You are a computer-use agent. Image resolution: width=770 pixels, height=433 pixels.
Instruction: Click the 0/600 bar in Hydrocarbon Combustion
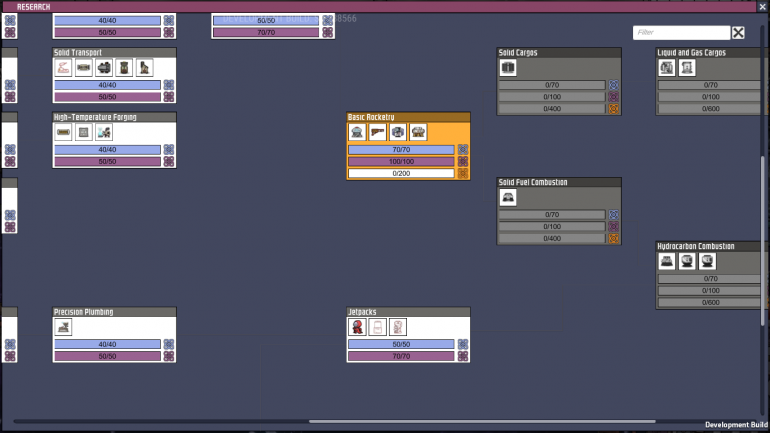(x=710, y=302)
